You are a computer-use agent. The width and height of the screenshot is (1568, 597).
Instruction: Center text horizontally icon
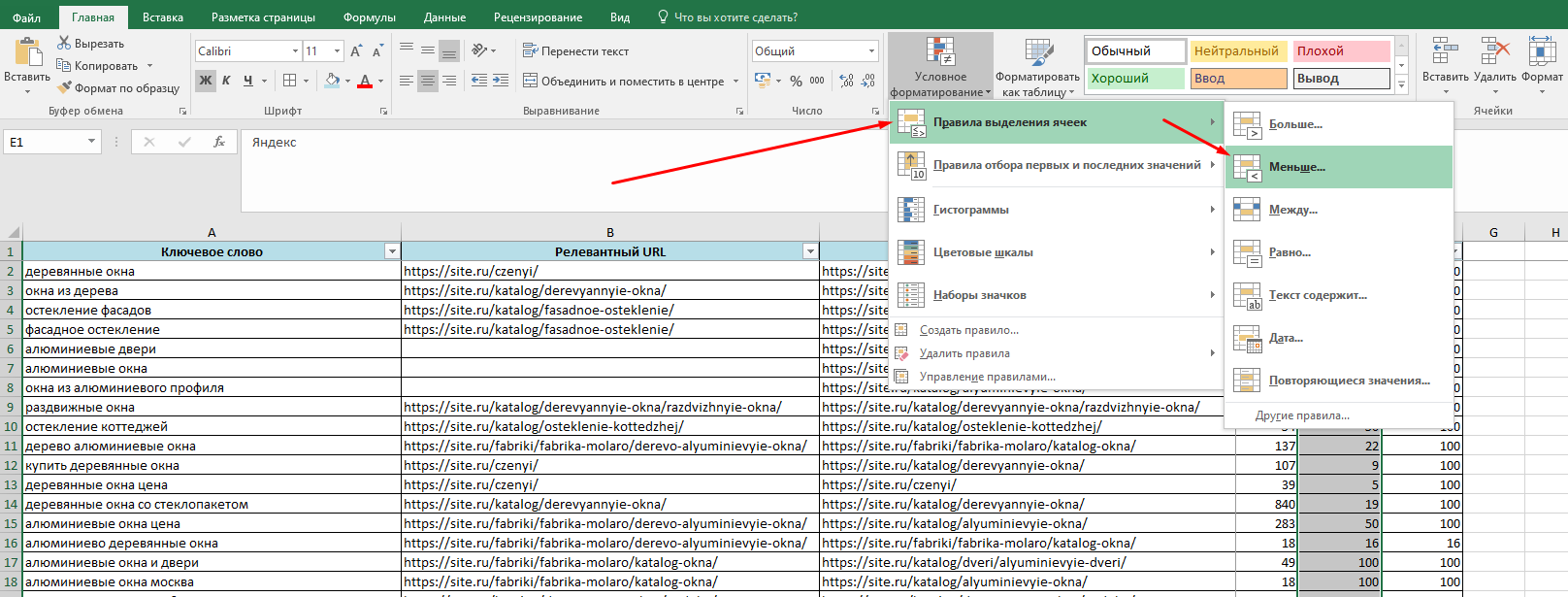pos(428,81)
